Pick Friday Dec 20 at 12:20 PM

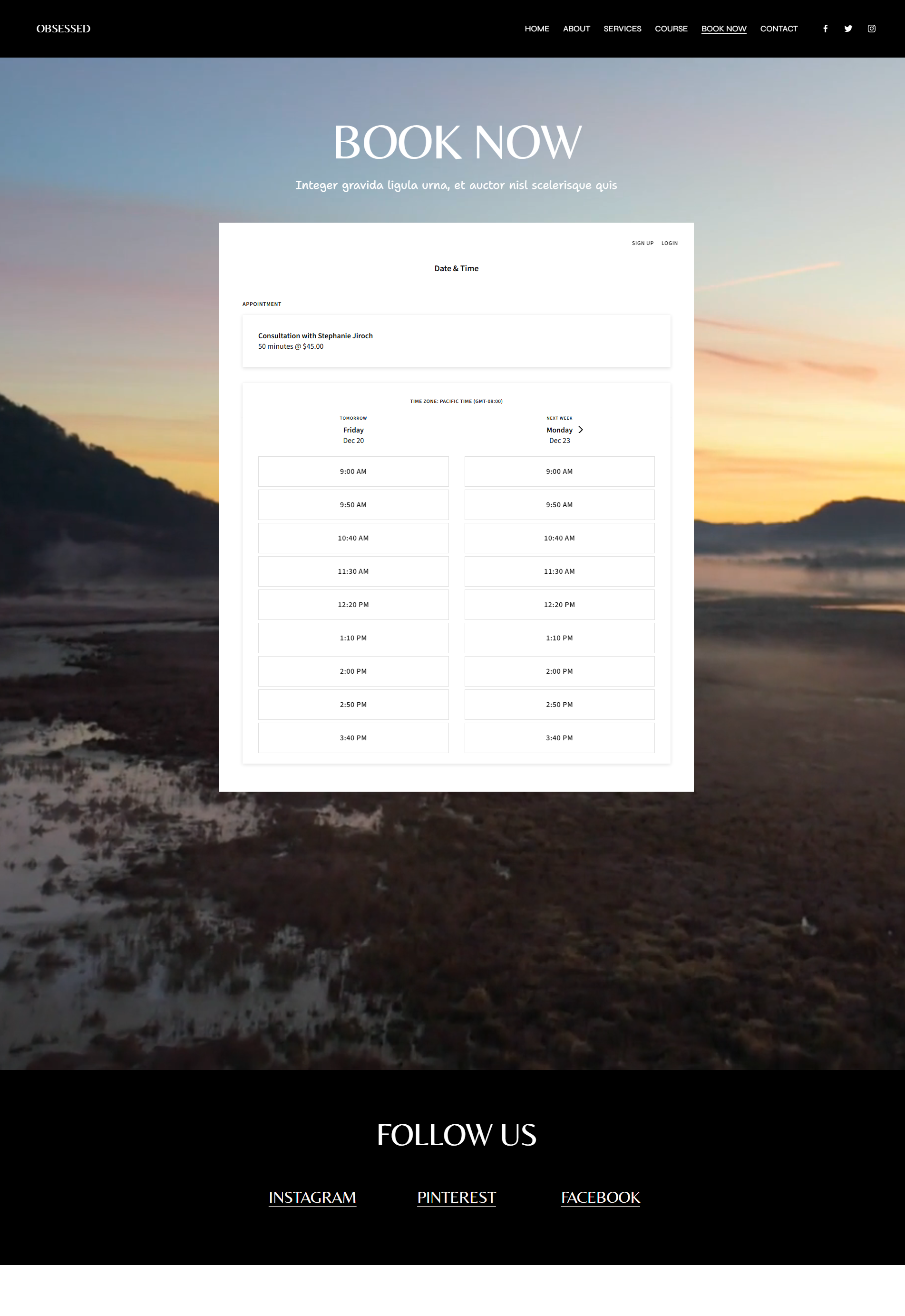tap(353, 605)
